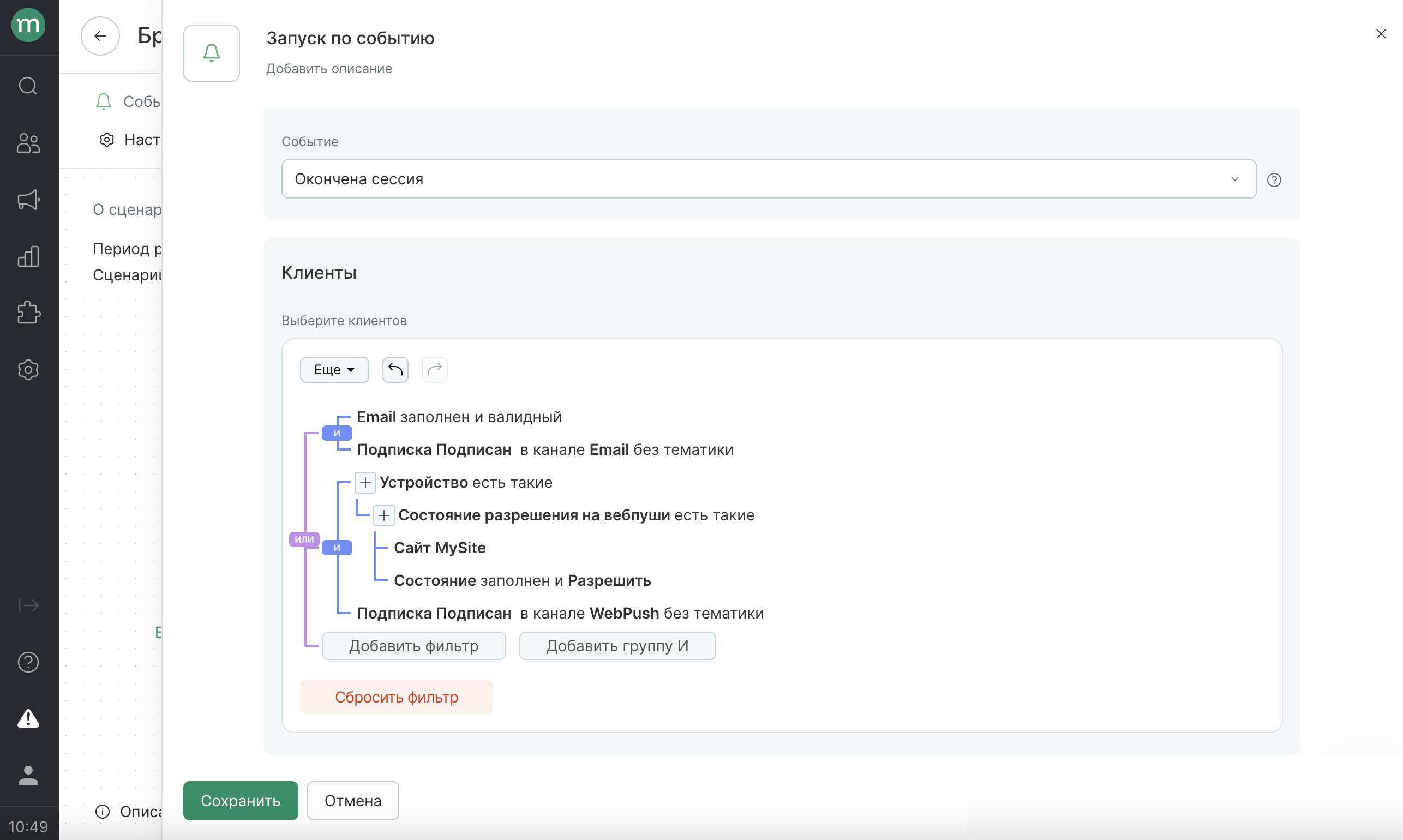Open the Еще dropdown menu
Image resolution: width=1403 pixels, height=840 pixels.
coord(334,370)
